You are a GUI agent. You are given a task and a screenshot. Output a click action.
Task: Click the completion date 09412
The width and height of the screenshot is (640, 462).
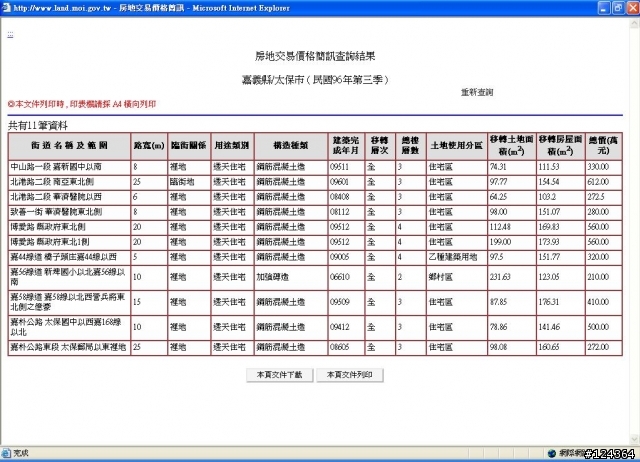click(x=340, y=327)
